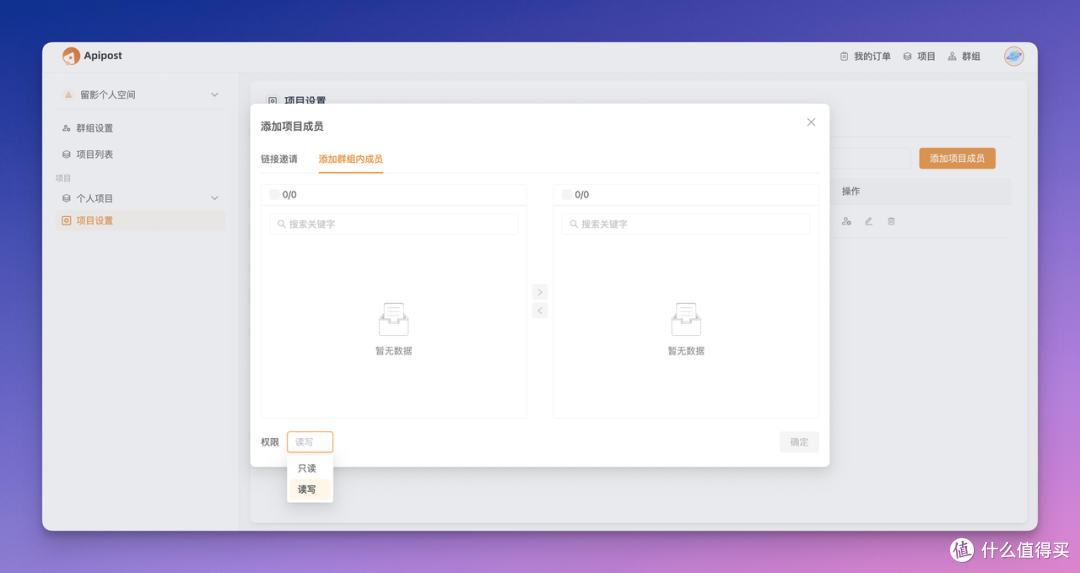
Task: Close the 添加项目成员 dialog
Action: pos(811,122)
